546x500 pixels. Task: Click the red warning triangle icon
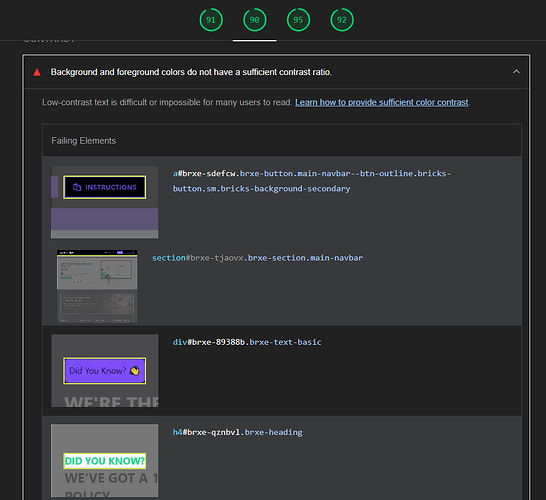pyautogui.click(x=37, y=72)
